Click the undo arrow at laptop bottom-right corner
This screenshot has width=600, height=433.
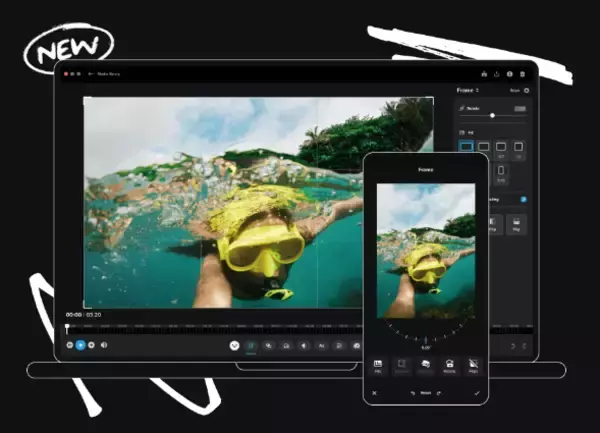coord(513,346)
